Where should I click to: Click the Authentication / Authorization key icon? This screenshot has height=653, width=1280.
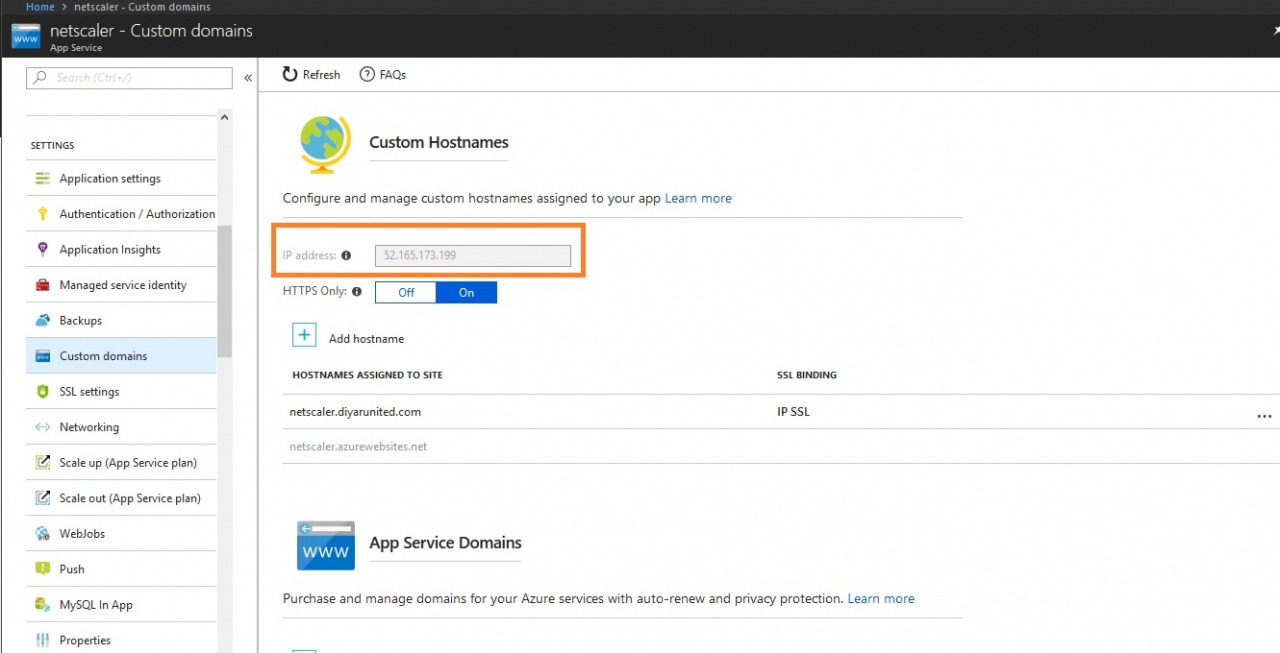(42, 214)
